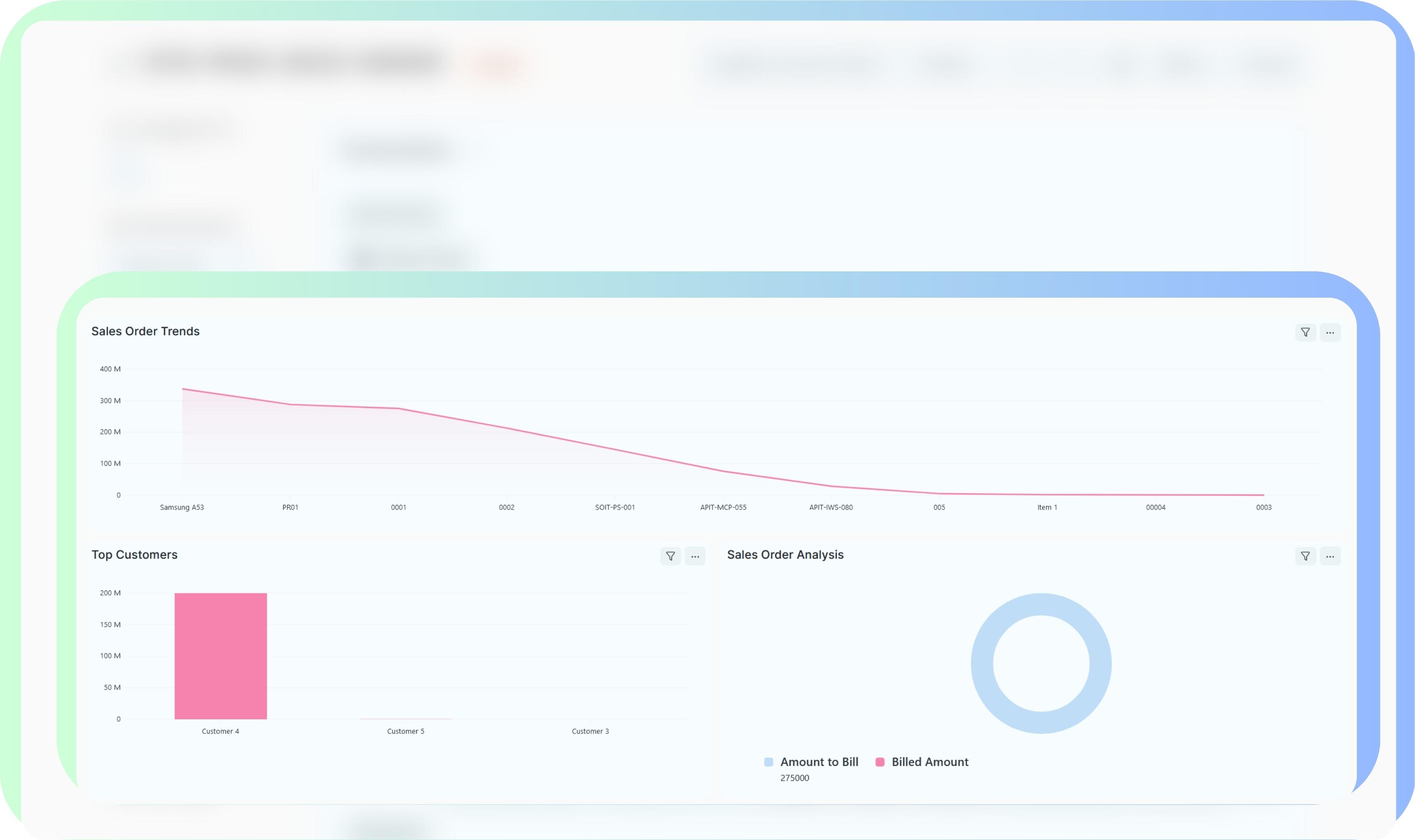Click the APIT-MCP-055 label on the x-axis
This screenshot has height=840, width=1416.
click(x=723, y=507)
